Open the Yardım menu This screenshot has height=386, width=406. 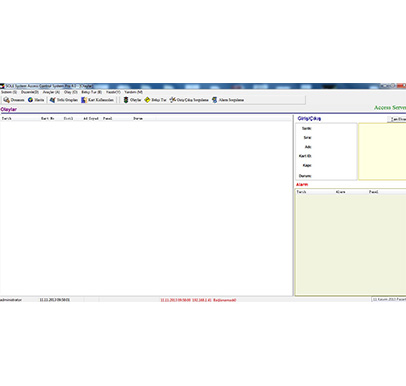click(134, 92)
